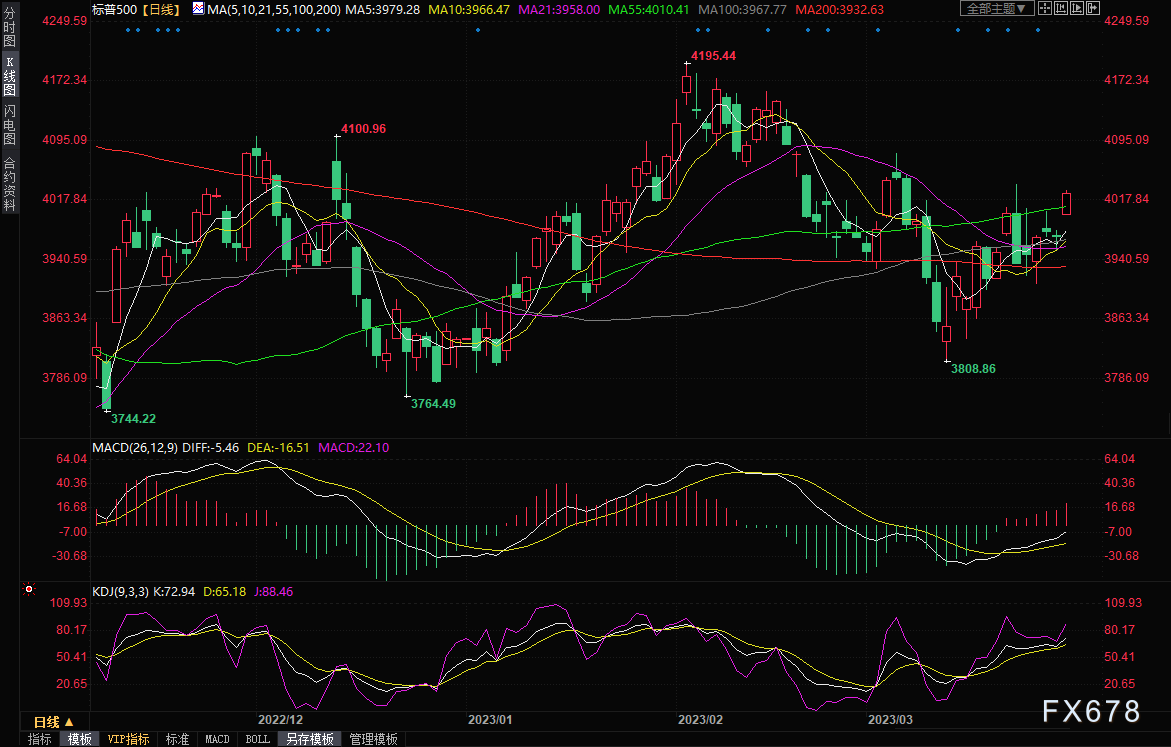Click the 另存模板 button
Screen dimensions: 1171x747
point(310,739)
